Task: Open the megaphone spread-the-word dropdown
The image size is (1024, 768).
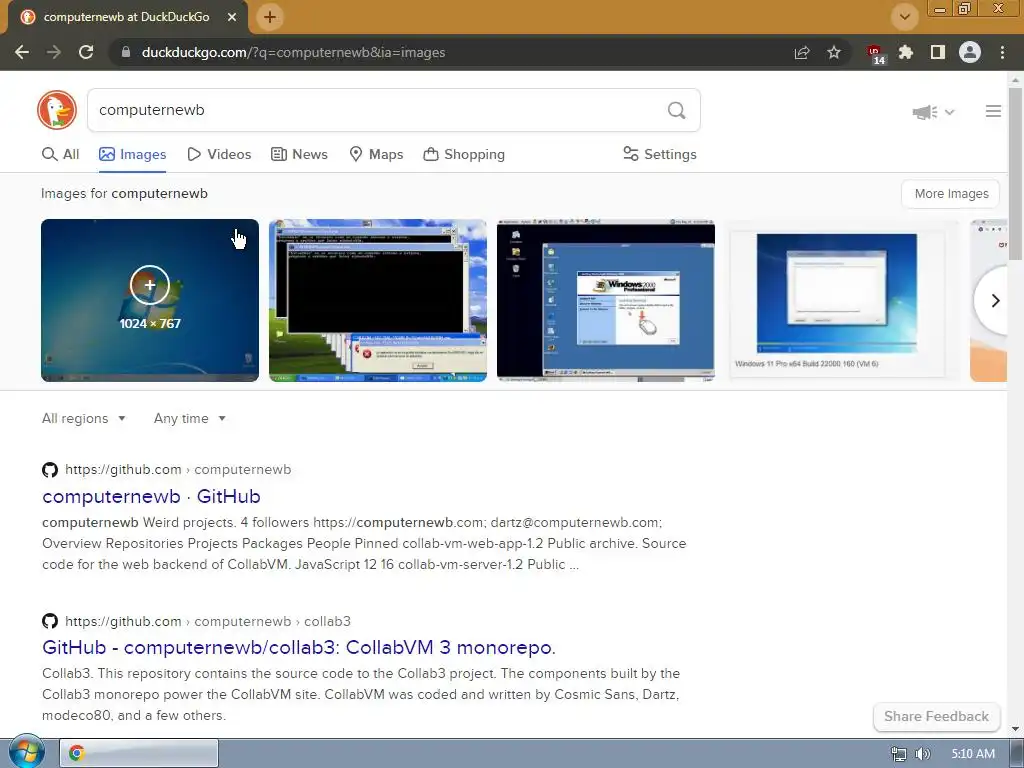Action: [x=933, y=112]
